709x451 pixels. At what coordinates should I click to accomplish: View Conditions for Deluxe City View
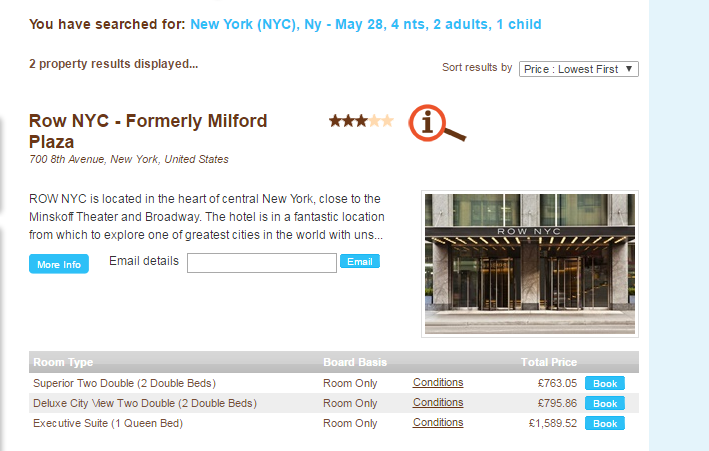point(438,402)
